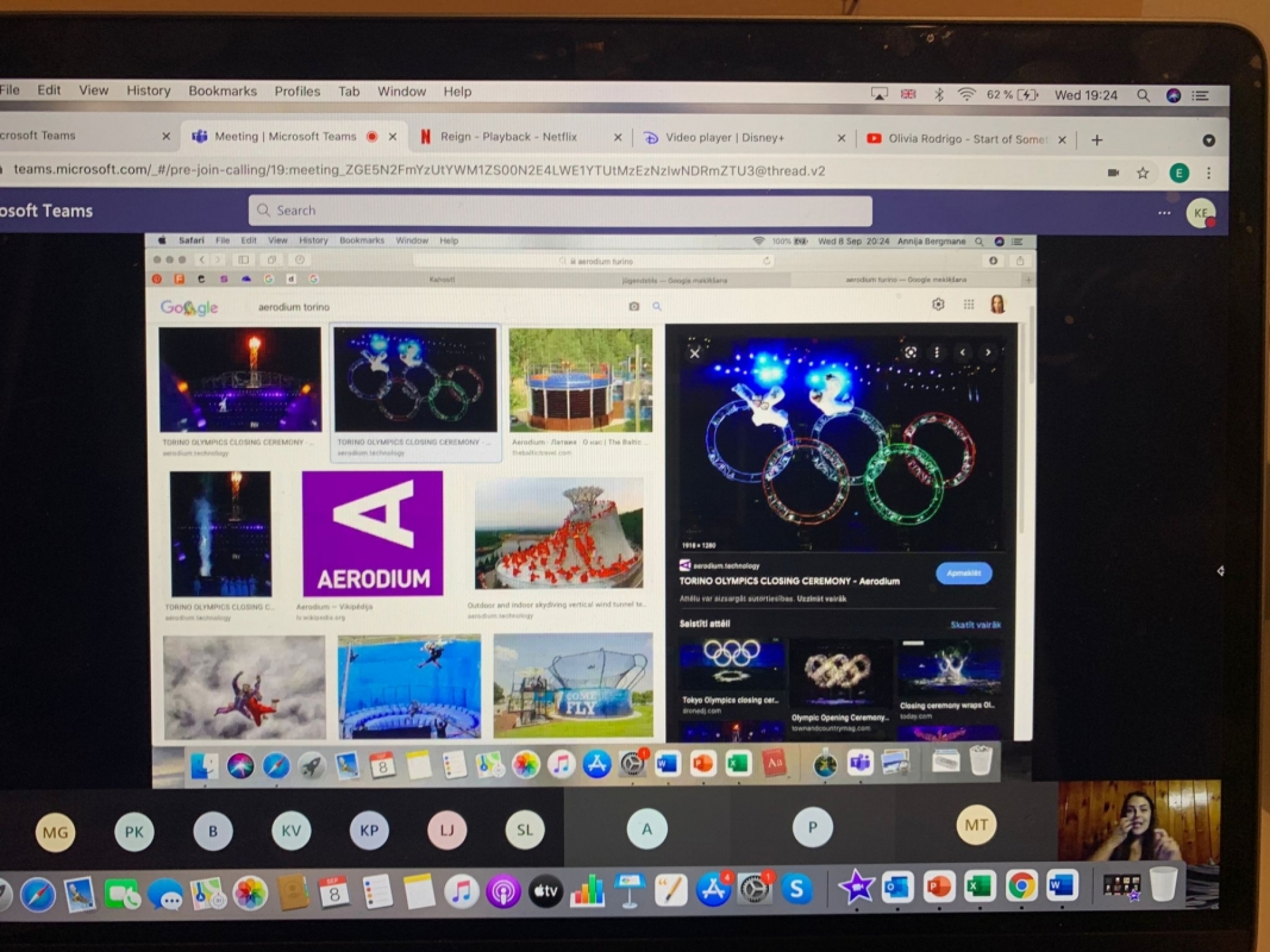Open System Preferences from the Dock
This screenshot has height=952, width=1270.
tap(754, 889)
